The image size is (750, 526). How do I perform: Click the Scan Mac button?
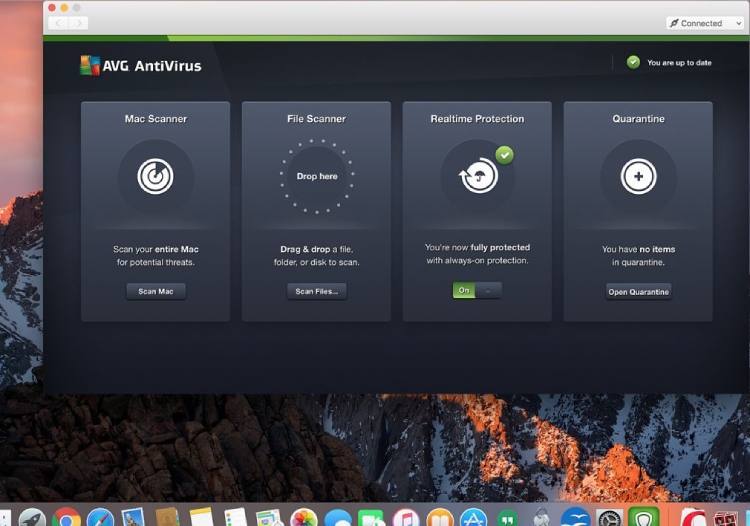[156, 291]
